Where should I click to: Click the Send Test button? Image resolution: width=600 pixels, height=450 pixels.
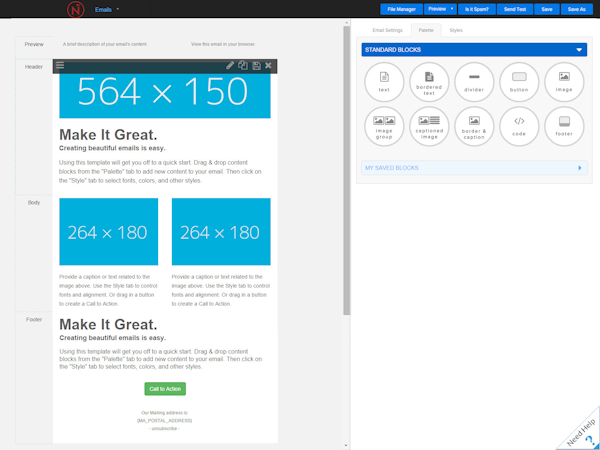click(515, 9)
